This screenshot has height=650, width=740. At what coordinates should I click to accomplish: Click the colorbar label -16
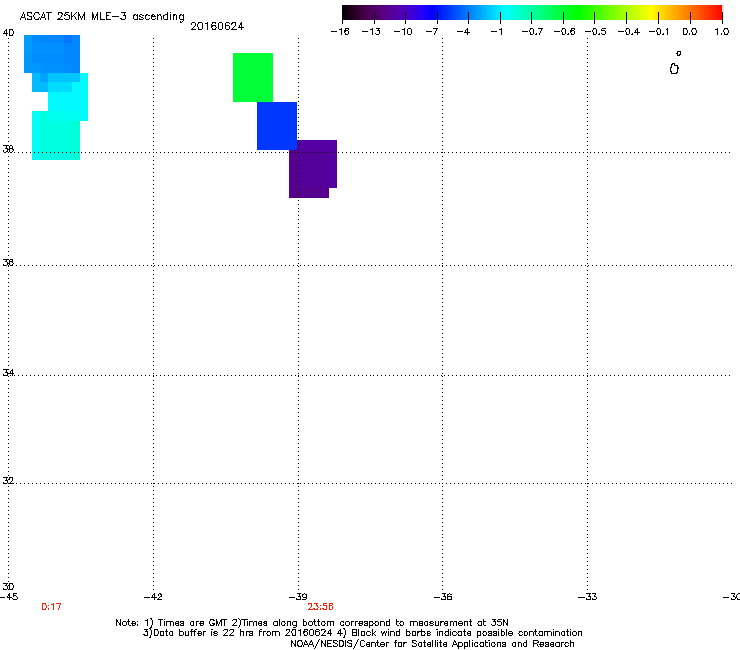[340, 32]
